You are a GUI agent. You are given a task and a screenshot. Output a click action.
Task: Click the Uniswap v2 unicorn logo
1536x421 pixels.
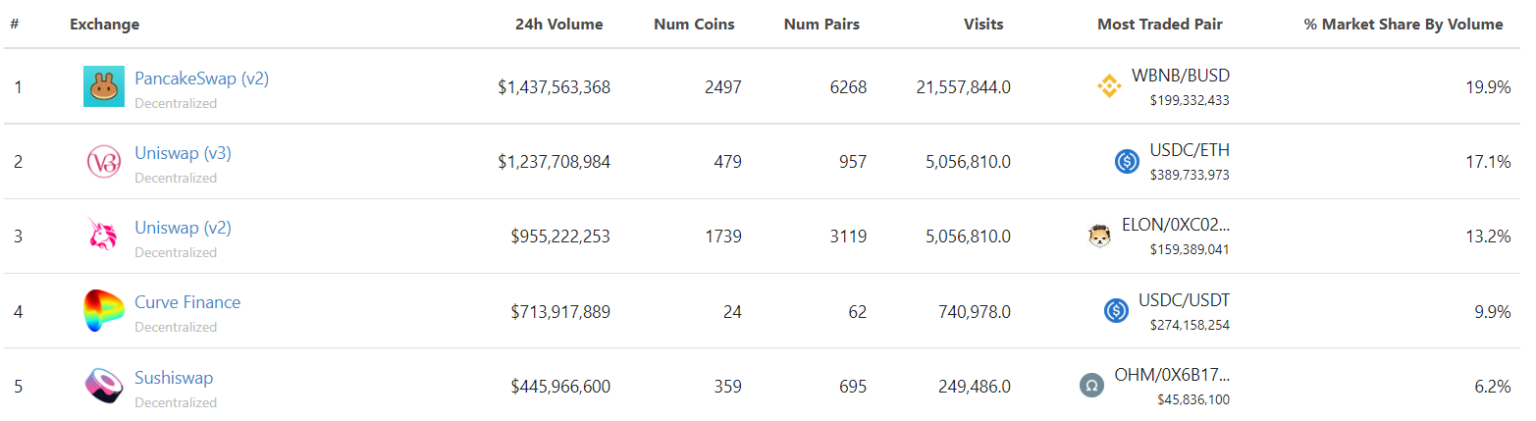(104, 236)
